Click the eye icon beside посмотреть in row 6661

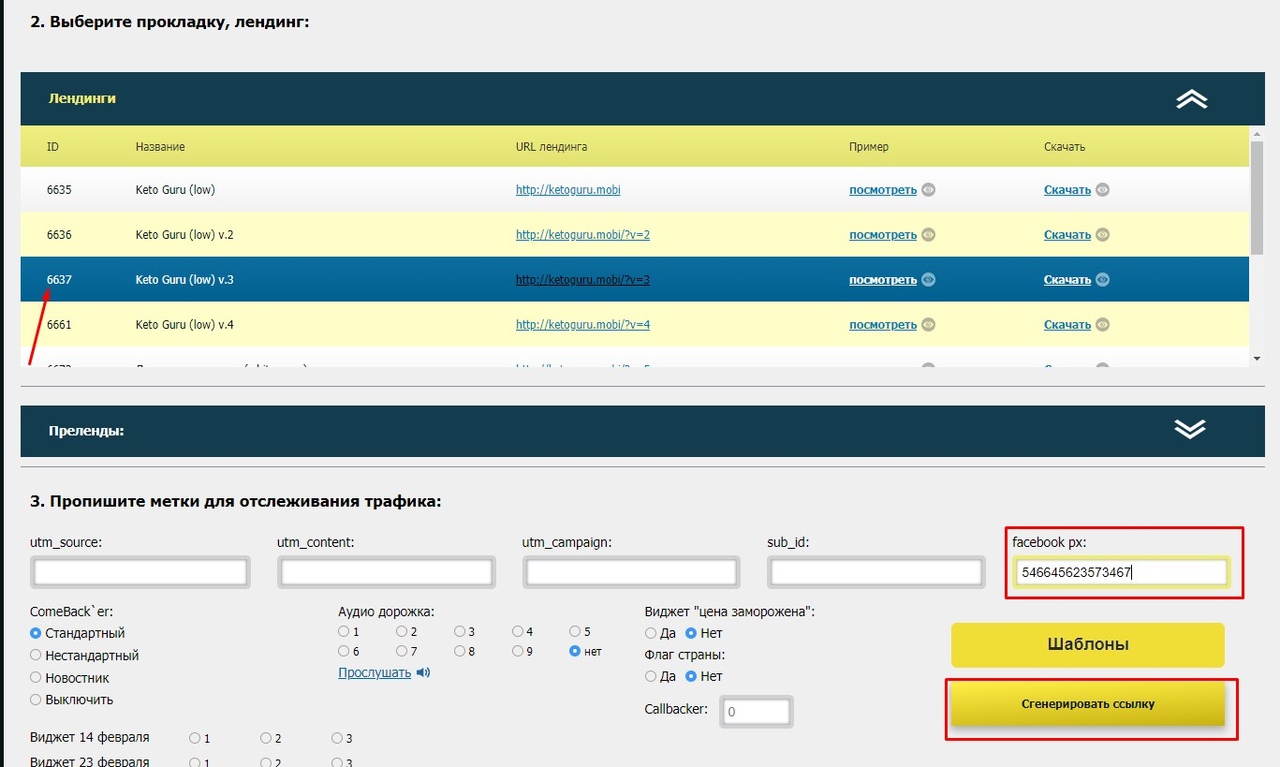tap(928, 325)
